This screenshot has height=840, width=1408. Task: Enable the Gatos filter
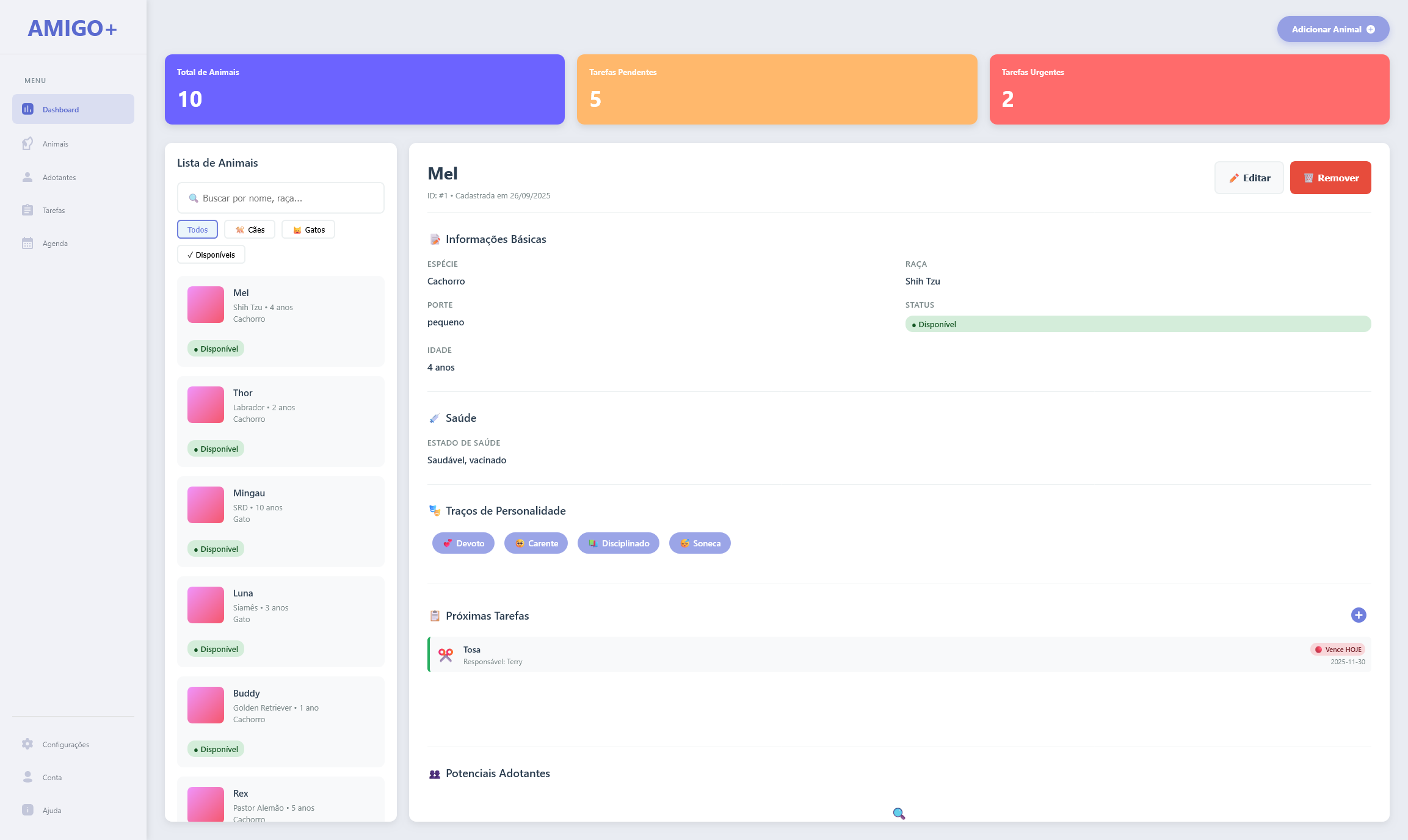308,229
